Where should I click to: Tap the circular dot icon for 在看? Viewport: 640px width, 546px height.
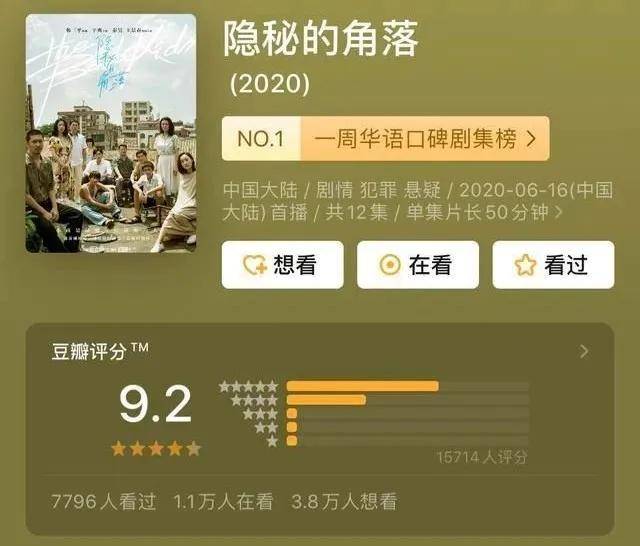point(390,265)
